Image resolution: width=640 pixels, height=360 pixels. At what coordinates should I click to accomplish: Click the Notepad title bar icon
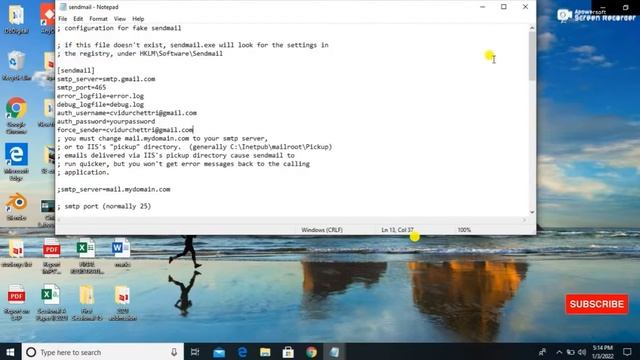pyautogui.click(x=63, y=7)
